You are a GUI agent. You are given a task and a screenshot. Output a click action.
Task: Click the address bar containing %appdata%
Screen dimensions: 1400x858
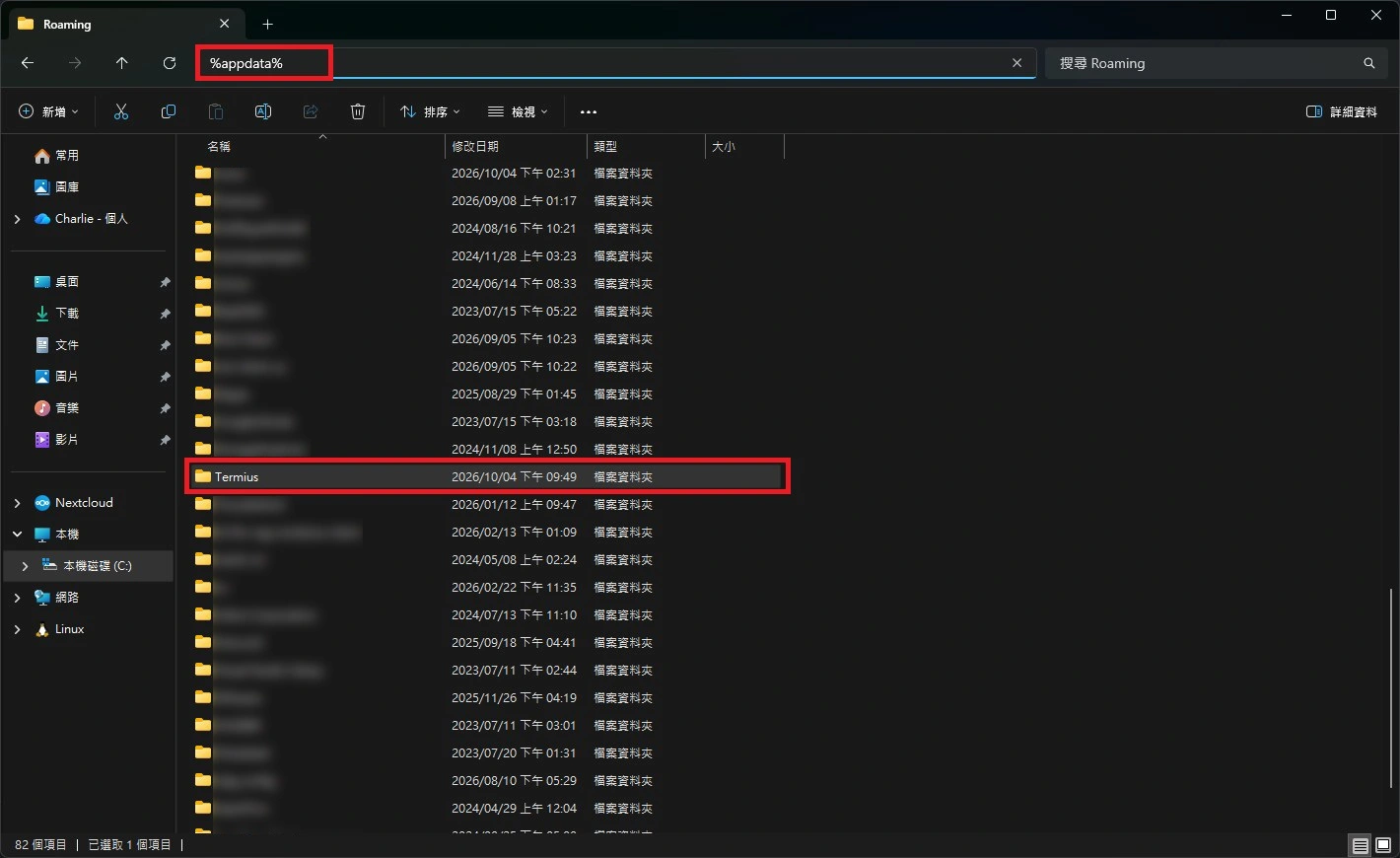(615, 63)
